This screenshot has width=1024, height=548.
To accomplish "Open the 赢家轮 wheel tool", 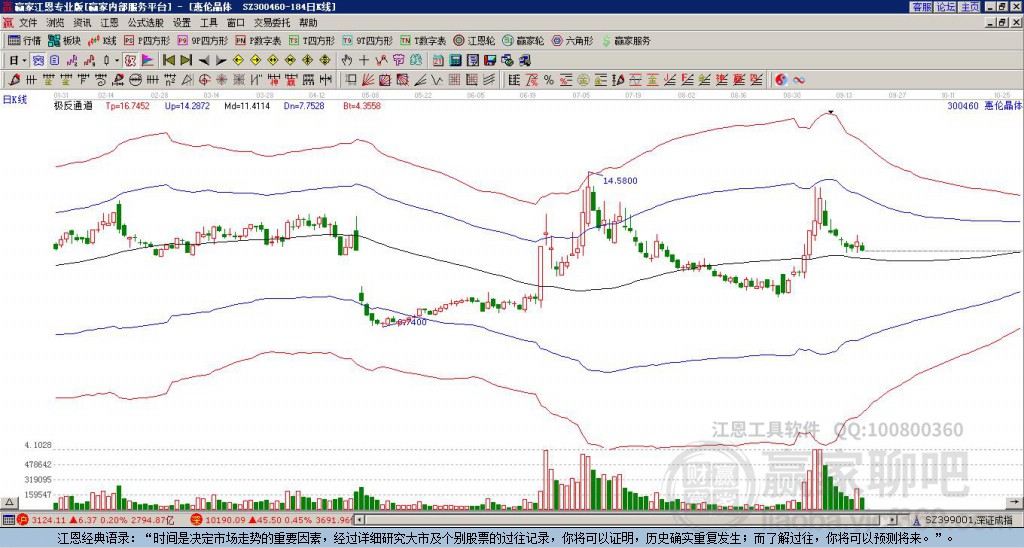I will coord(523,40).
